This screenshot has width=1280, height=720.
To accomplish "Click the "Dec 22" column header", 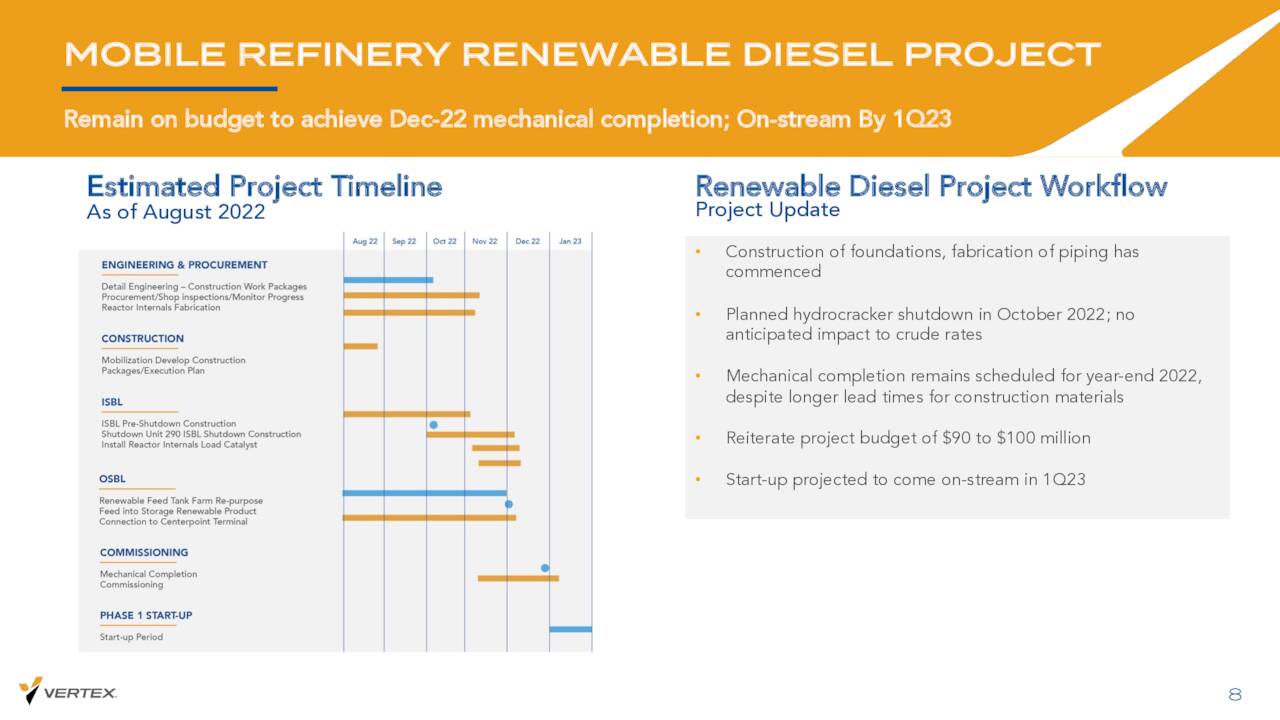I will click(x=528, y=241).
